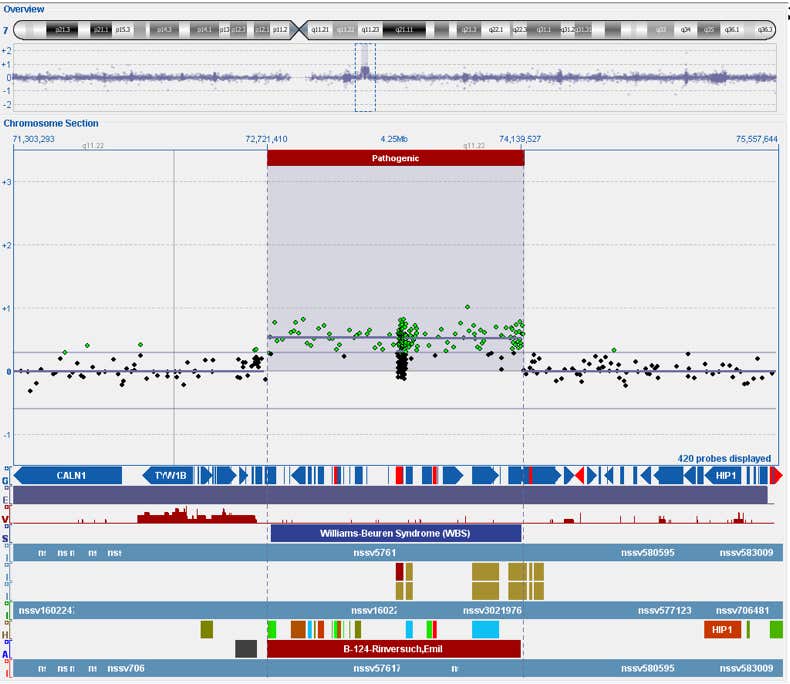Image resolution: width=790 pixels, height=684 pixels.
Task: Select the TYW1B gene arrow
Action: point(168,475)
